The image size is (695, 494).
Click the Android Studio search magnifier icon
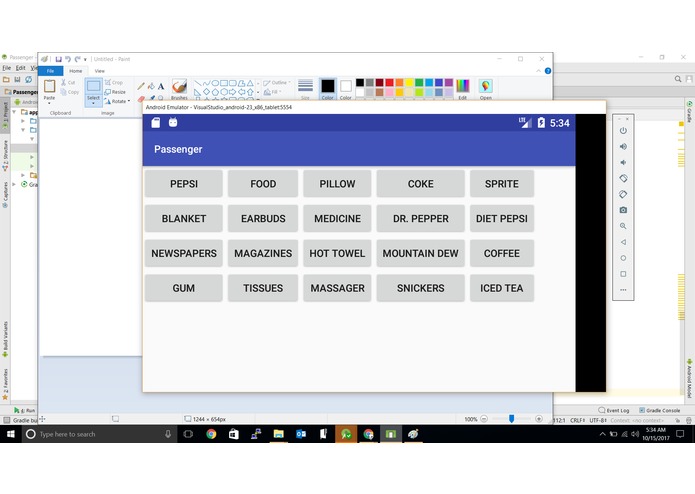point(678,79)
